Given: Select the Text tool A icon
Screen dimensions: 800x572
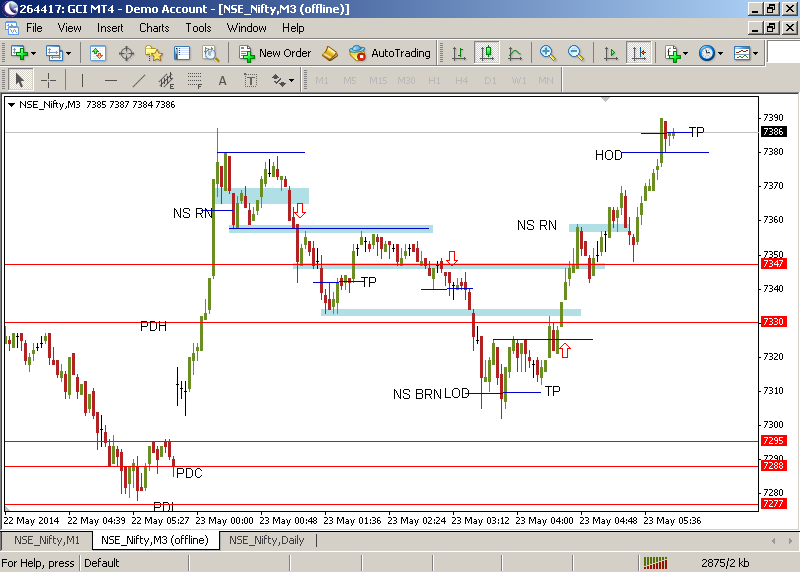Looking at the screenshot, I should click(222, 80).
